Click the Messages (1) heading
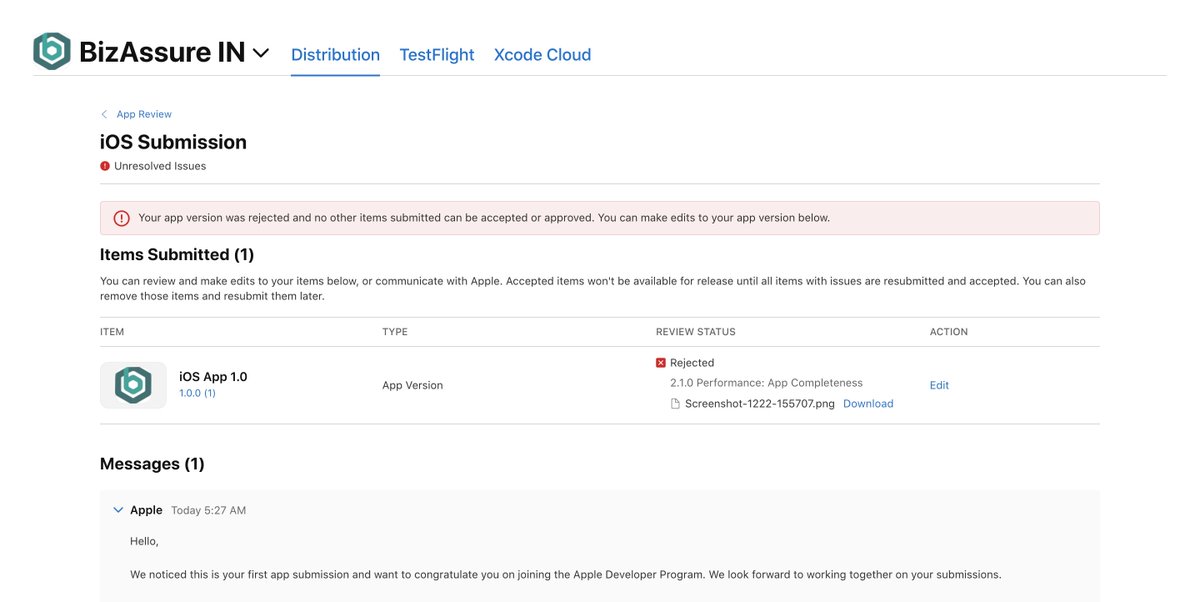This screenshot has height=602, width=1200. 152,464
